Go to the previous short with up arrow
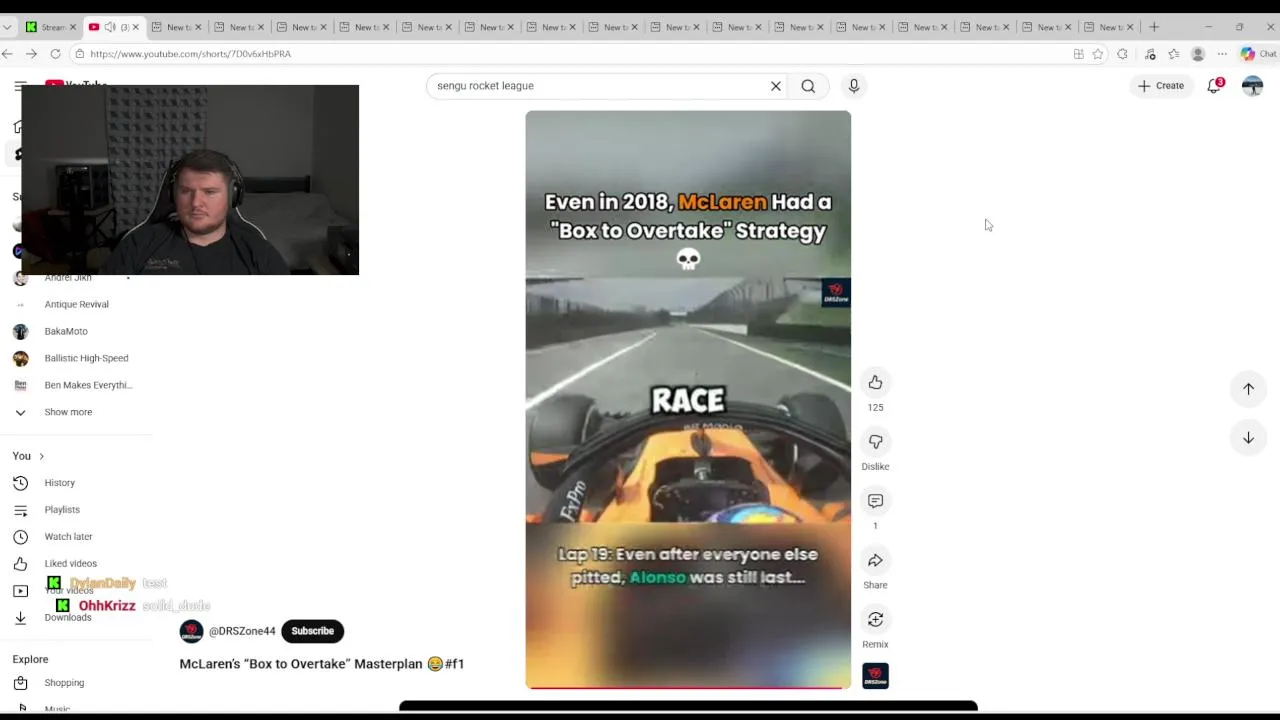Image resolution: width=1280 pixels, height=720 pixels. [x=1248, y=389]
